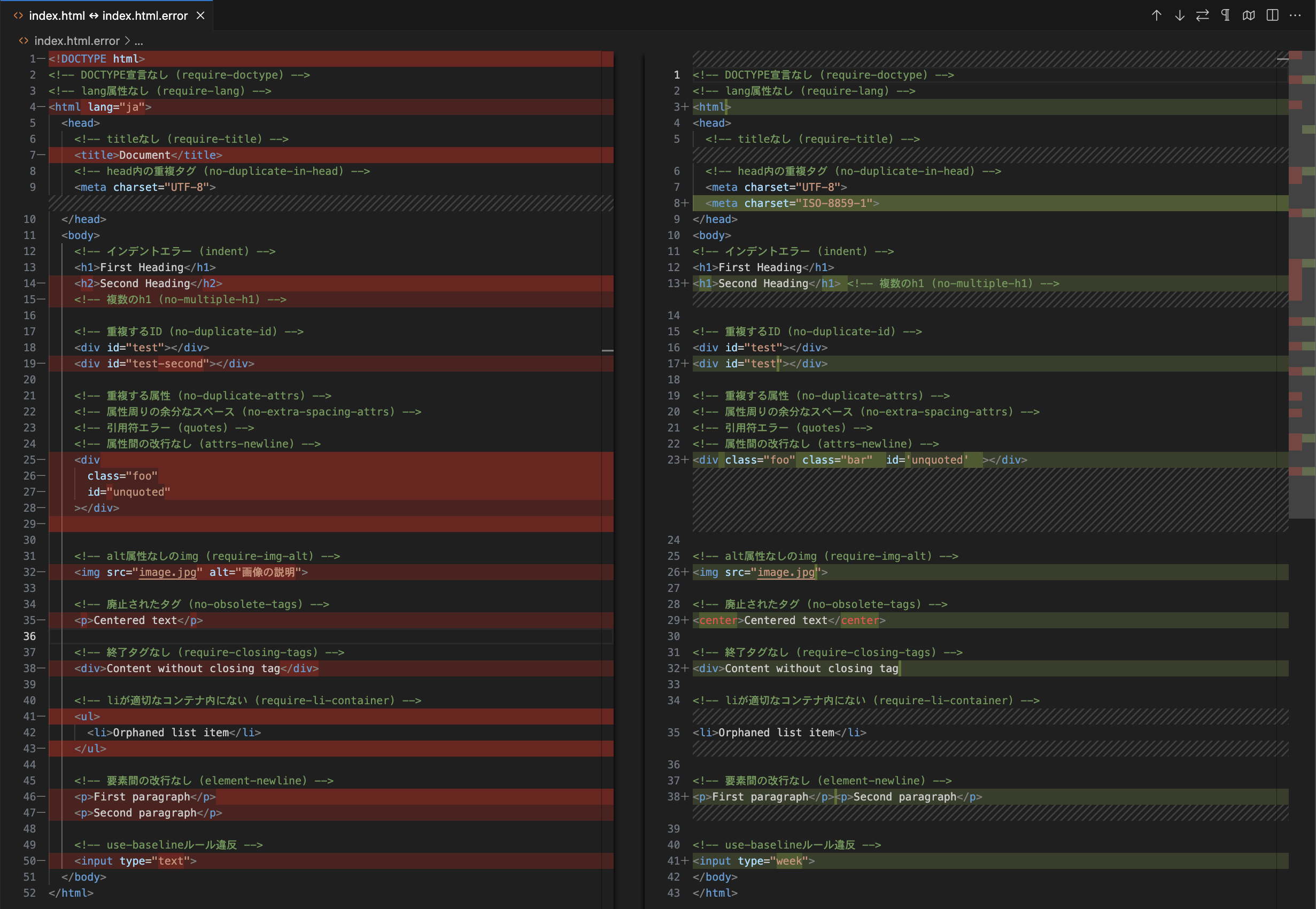The height and width of the screenshot is (909, 1316).
Task: Close the diff editor tab
Action: [200, 16]
